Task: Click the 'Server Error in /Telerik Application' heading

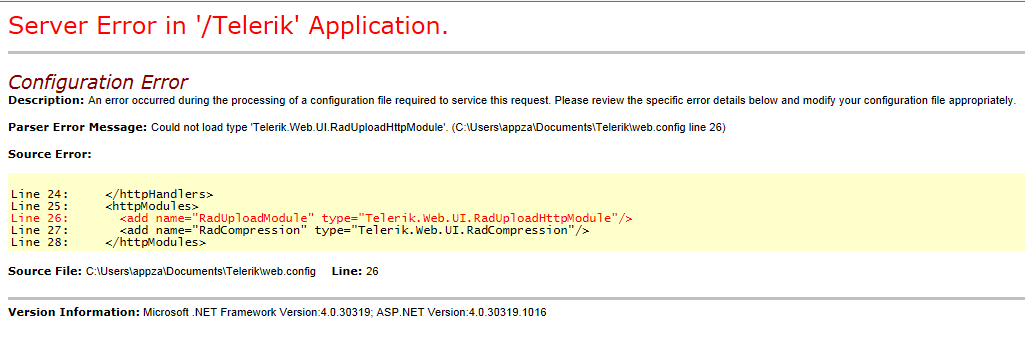Action: click(x=228, y=25)
